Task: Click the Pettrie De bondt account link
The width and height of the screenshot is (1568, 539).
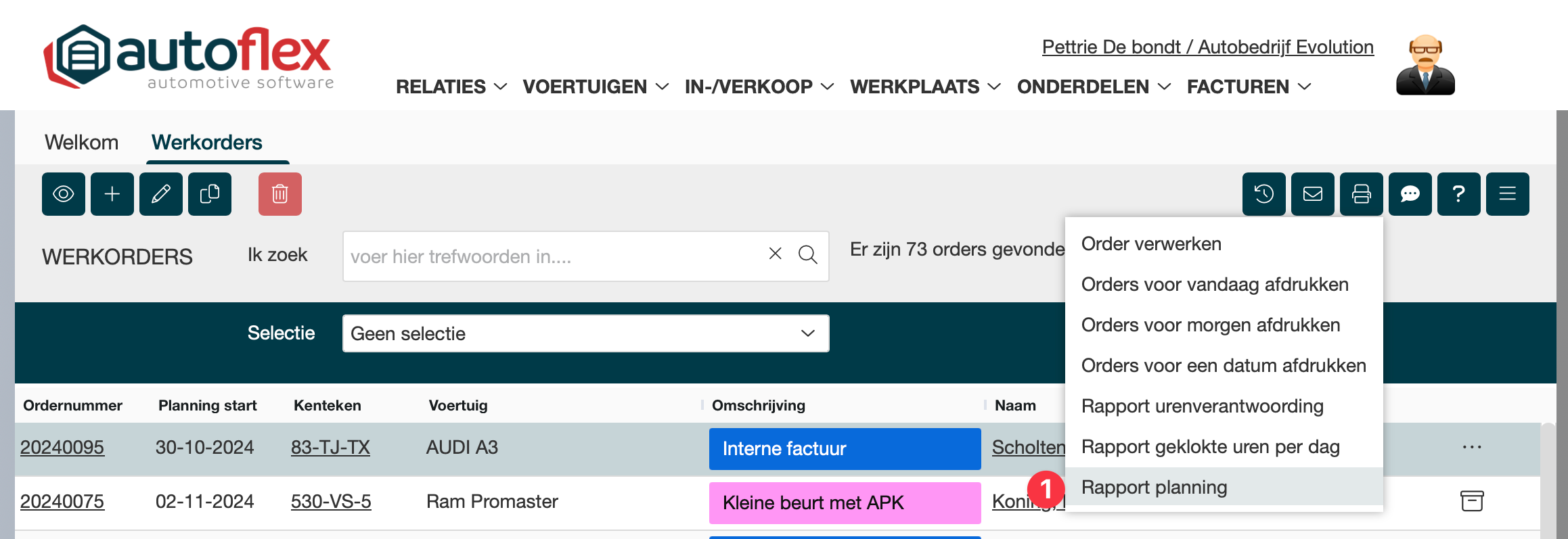Action: click(x=1207, y=47)
